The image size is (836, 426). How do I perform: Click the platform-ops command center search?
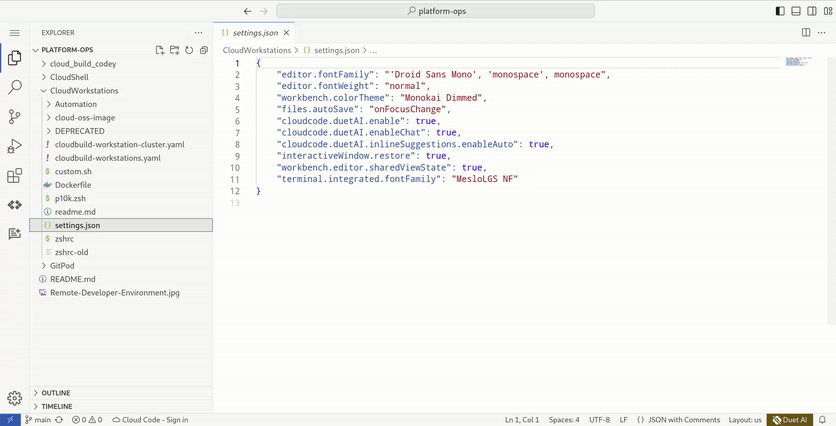[435, 11]
